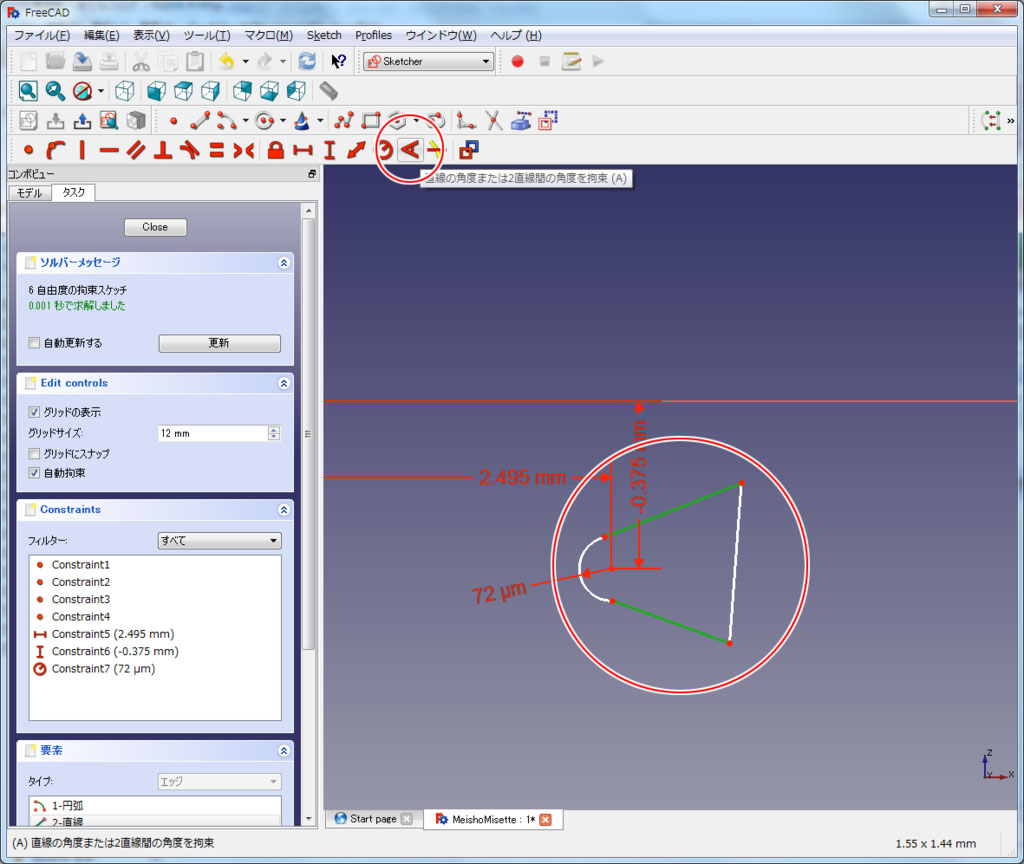
Task: Open the ファイル menu
Action: [42, 35]
